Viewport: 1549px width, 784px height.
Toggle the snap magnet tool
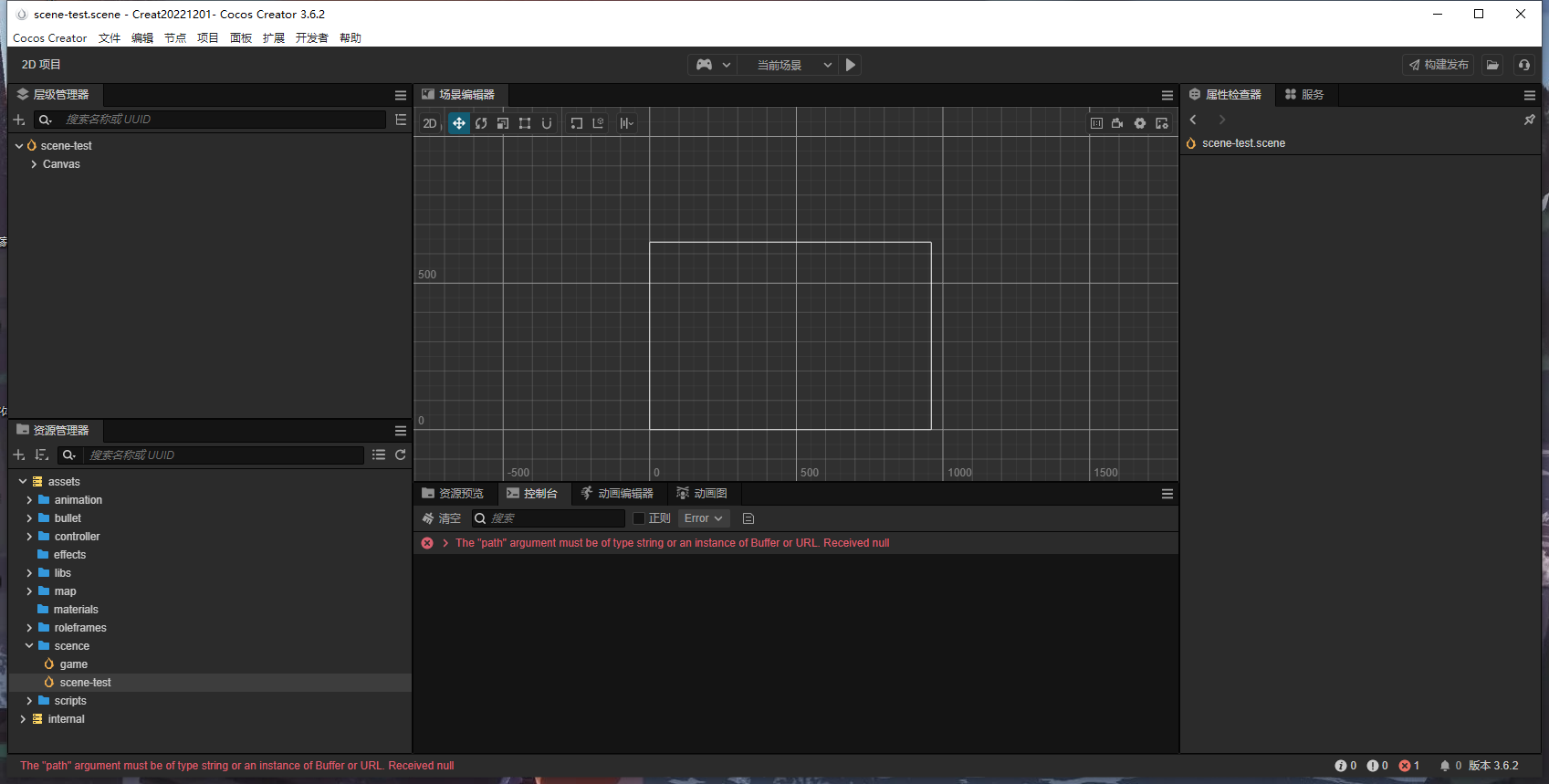point(547,123)
